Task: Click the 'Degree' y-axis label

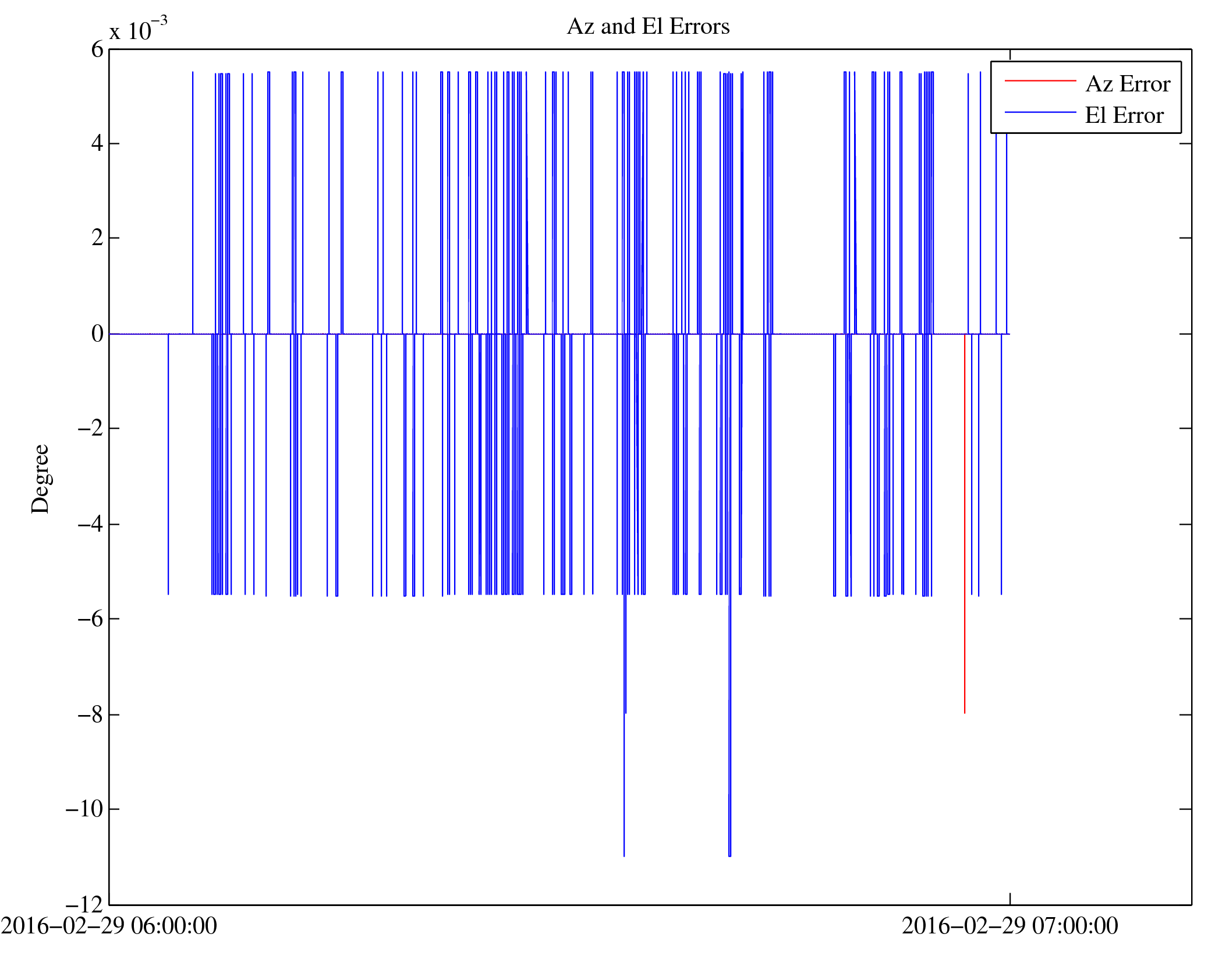Action: pyautogui.click(x=40, y=479)
